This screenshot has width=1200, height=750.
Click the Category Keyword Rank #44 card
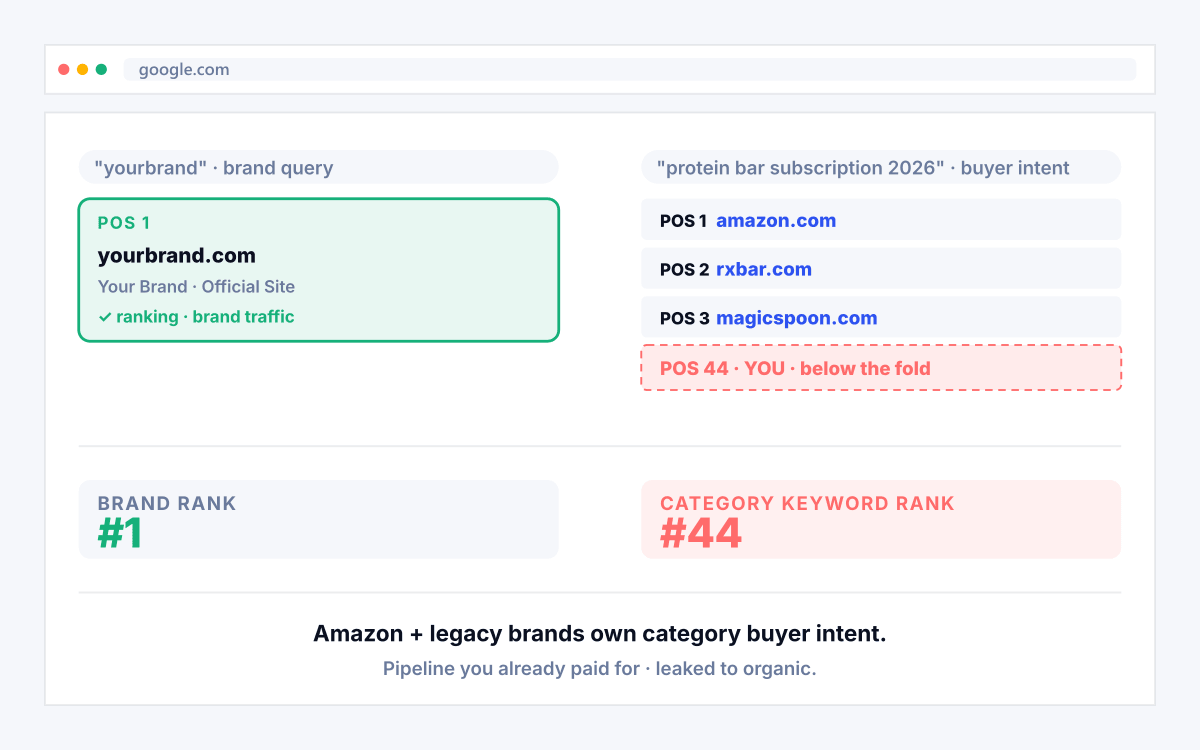pyautogui.click(x=881, y=519)
